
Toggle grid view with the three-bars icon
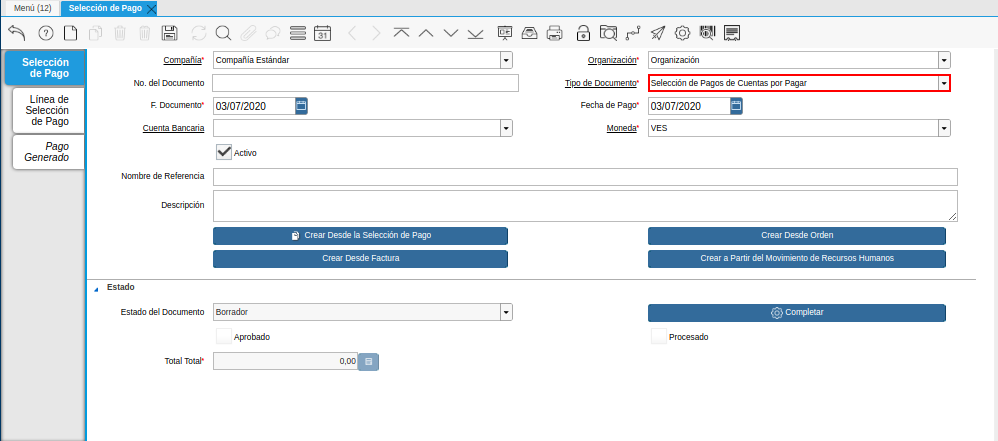(x=297, y=33)
